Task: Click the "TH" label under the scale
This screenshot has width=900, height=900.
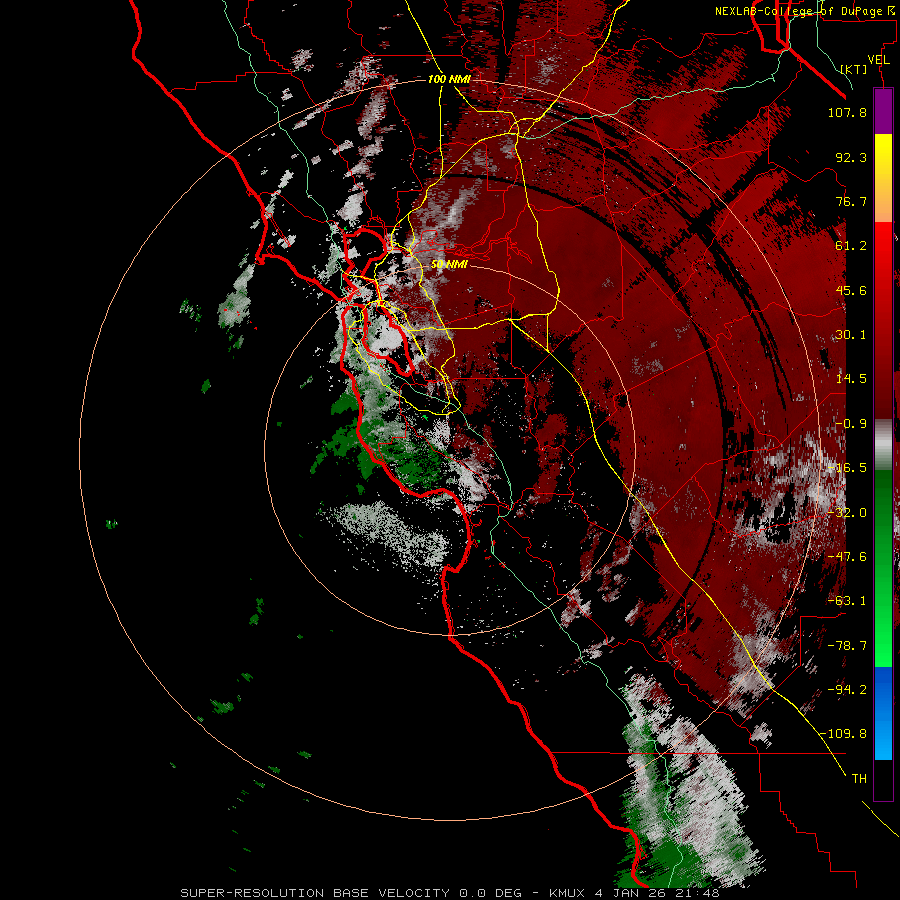Action: pyautogui.click(x=859, y=779)
